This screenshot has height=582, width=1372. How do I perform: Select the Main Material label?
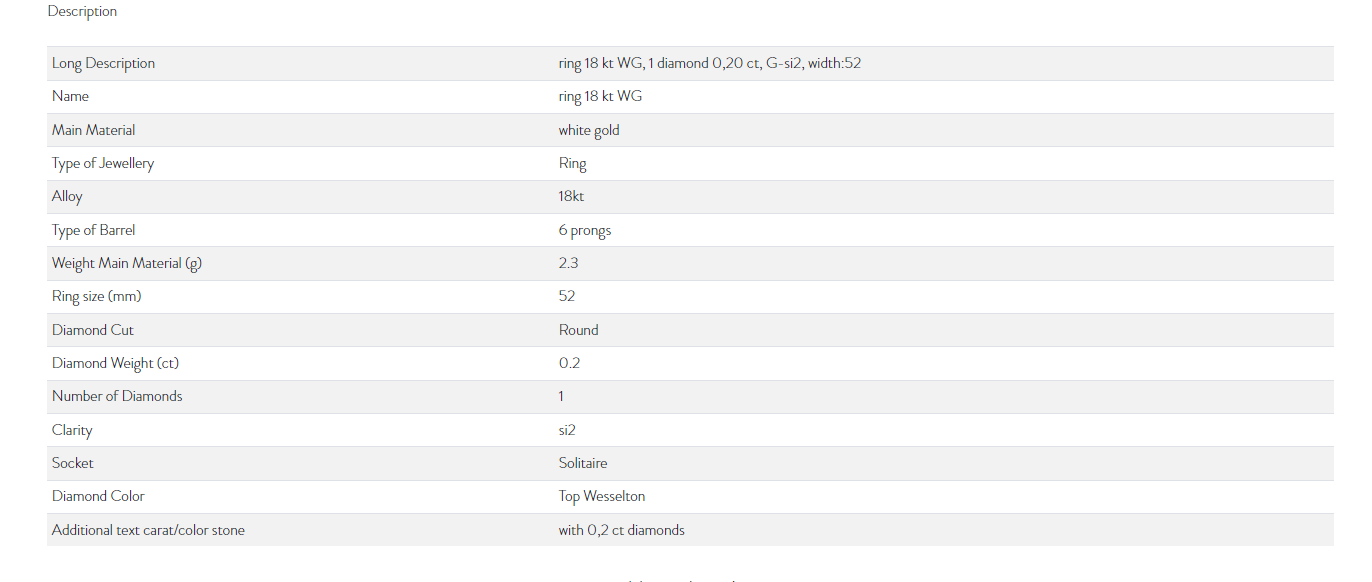coord(93,130)
